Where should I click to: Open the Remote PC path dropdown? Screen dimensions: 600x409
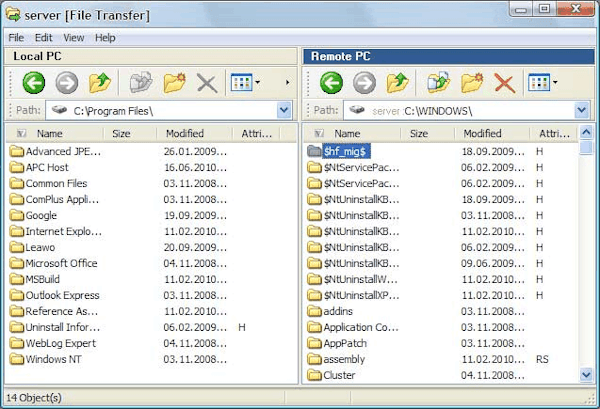tap(582, 111)
